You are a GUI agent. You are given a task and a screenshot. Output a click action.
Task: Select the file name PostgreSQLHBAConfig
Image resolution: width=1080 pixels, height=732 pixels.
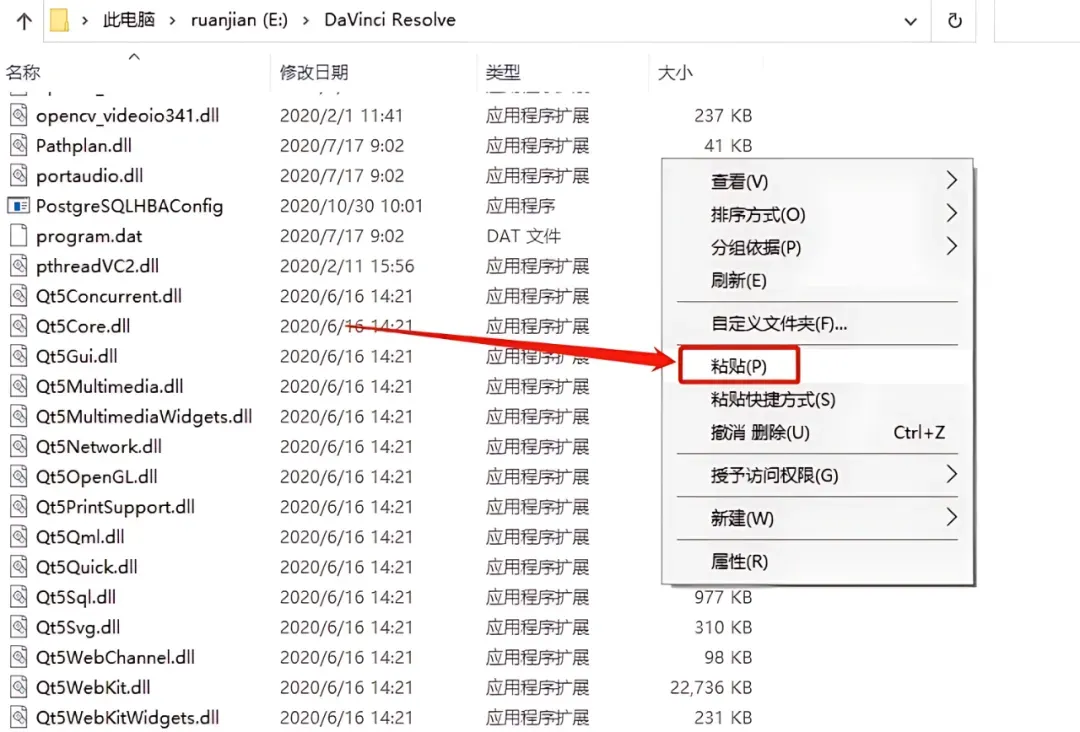129,206
